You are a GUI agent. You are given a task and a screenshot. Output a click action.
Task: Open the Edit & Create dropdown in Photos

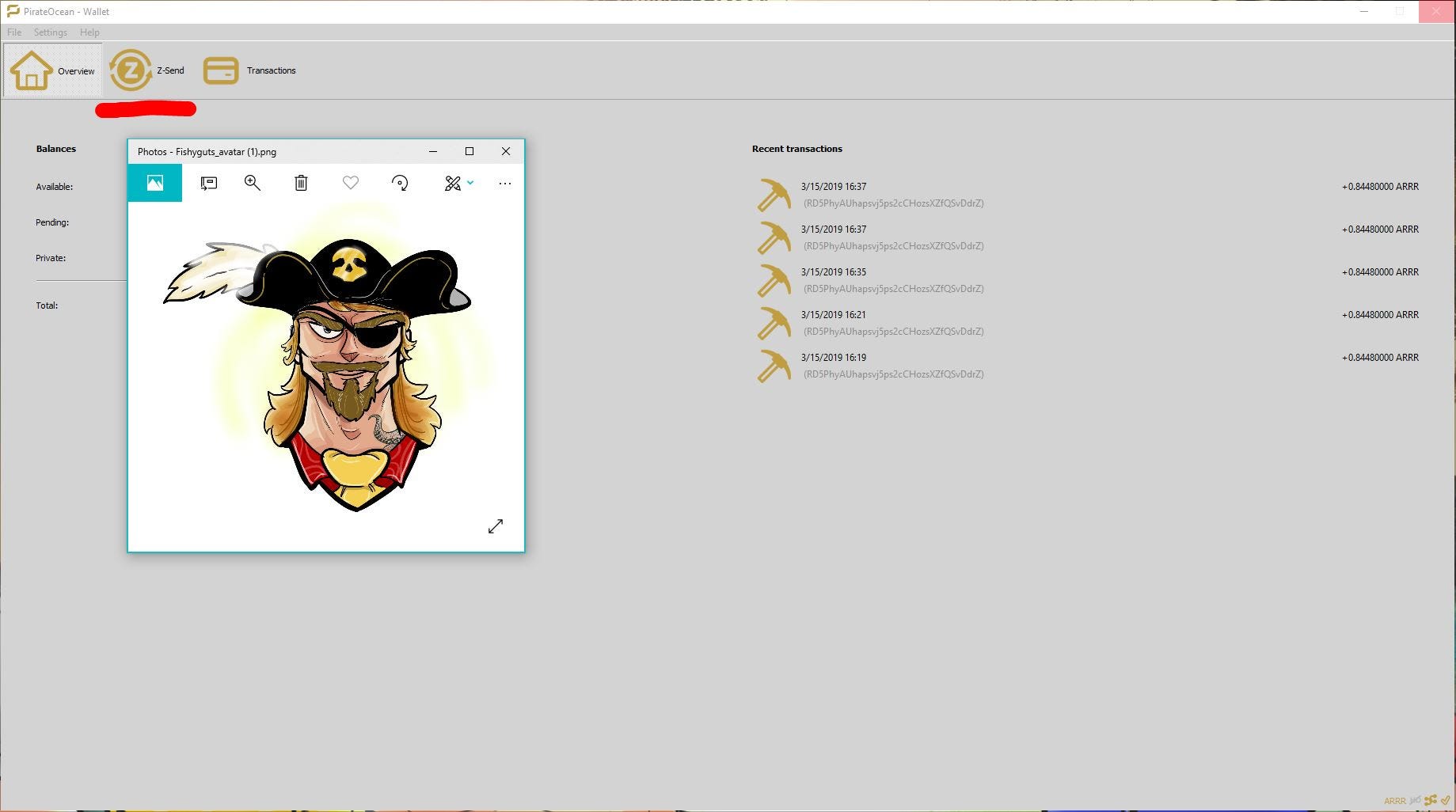pos(459,183)
